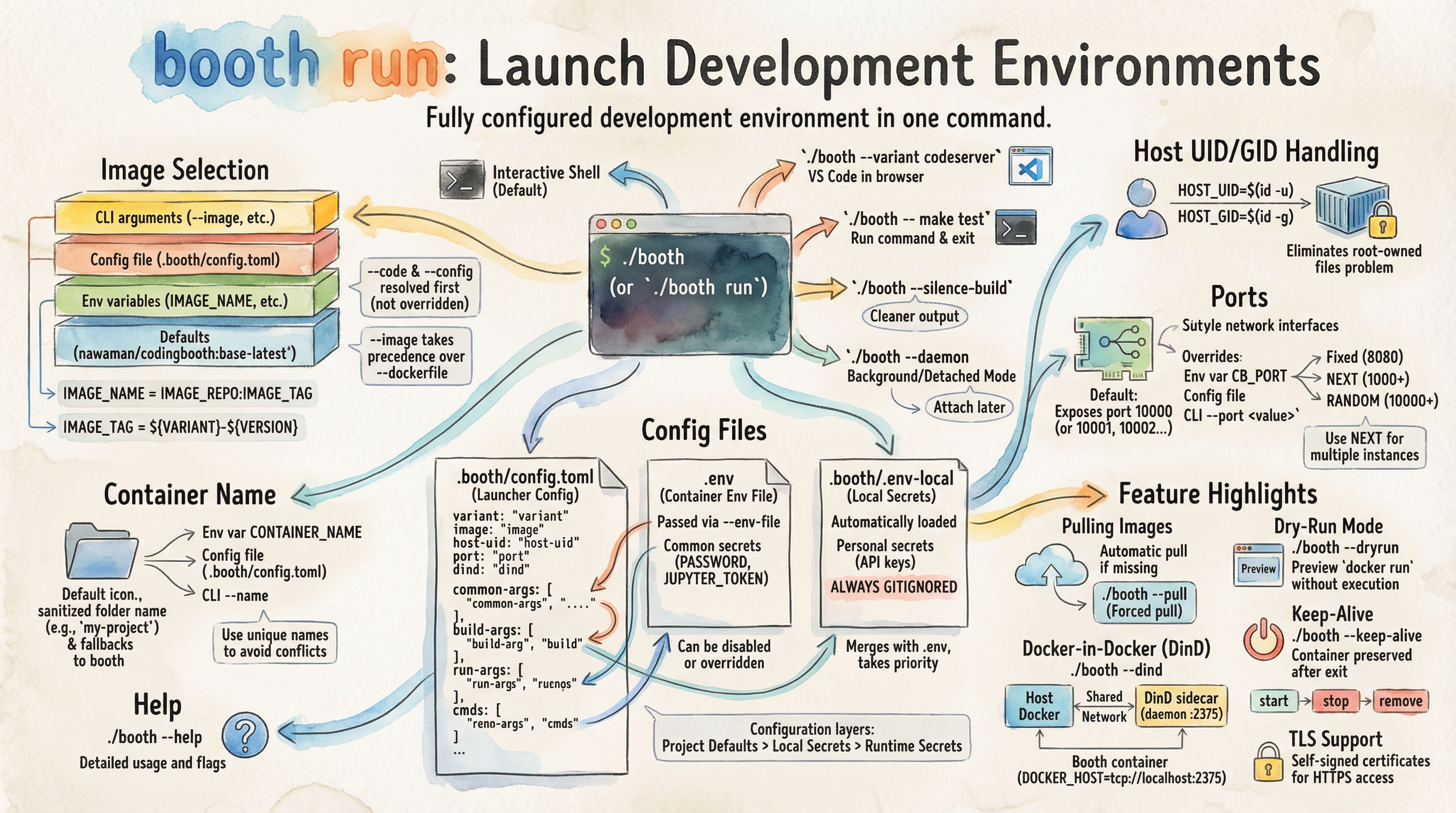The height and width of the screenshot is (813, 1456).
Task: Click 'IMAGE_TAG = ${VARIANT}-${VERSION}' text
Action: pos(180,427)
